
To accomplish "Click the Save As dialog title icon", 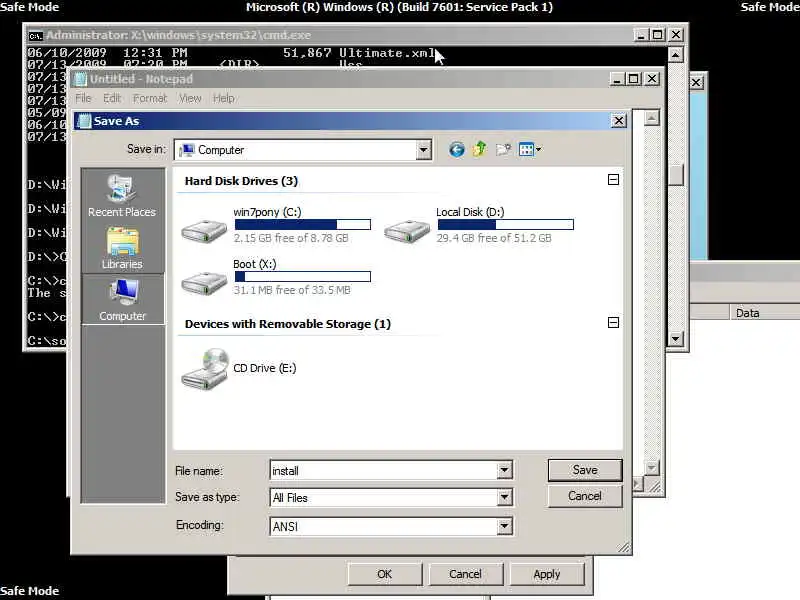I will [x=84, y=121].
